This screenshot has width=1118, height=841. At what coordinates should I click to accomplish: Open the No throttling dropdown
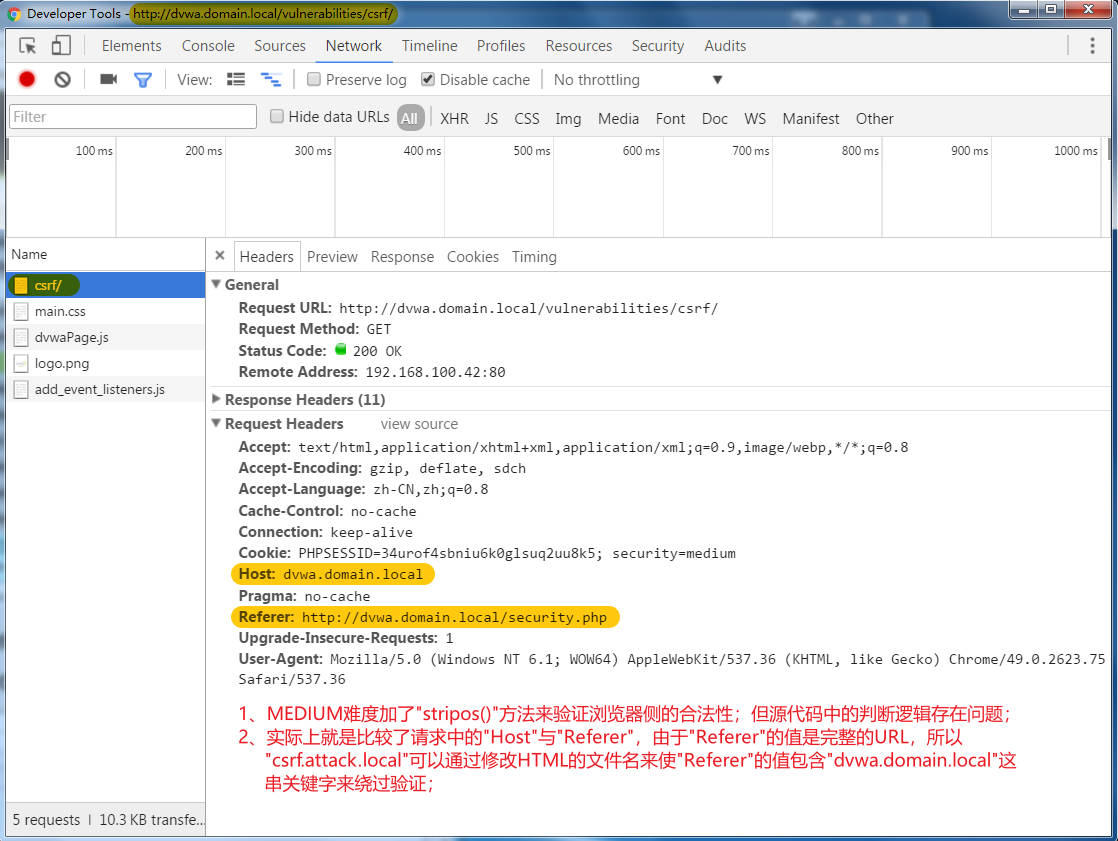[638, 80]
